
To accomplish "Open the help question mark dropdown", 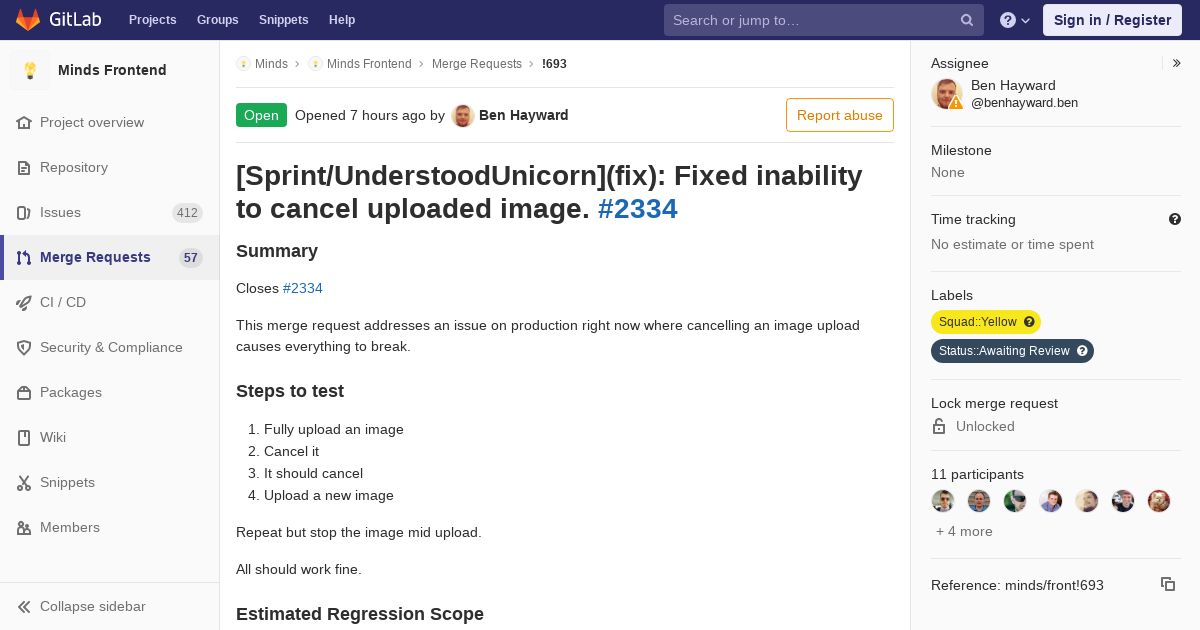I will coord(1015,20).
